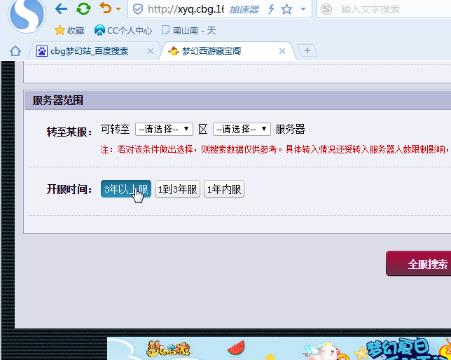451x360 pixels.
Task: Close the cbg梦幻站_百度搜索 tab
Action: coord(150,51)
